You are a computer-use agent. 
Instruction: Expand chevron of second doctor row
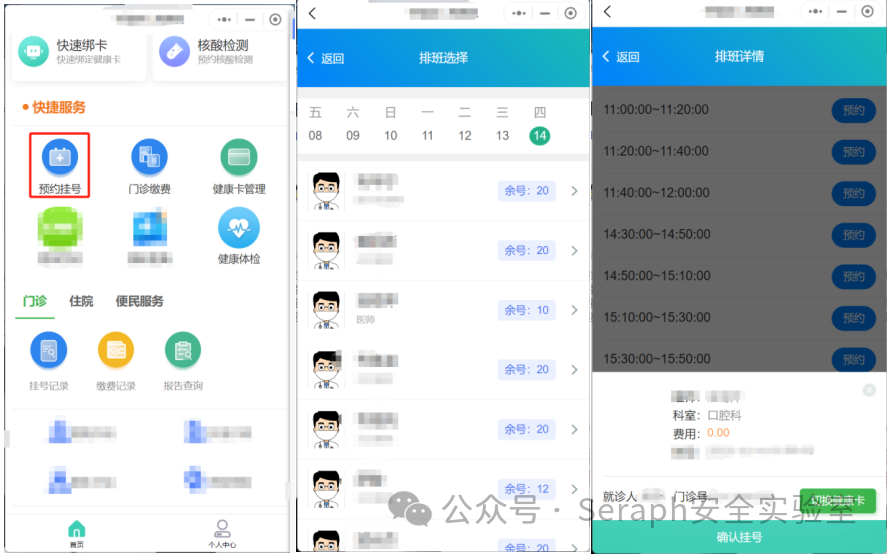(x=574, y=250)
